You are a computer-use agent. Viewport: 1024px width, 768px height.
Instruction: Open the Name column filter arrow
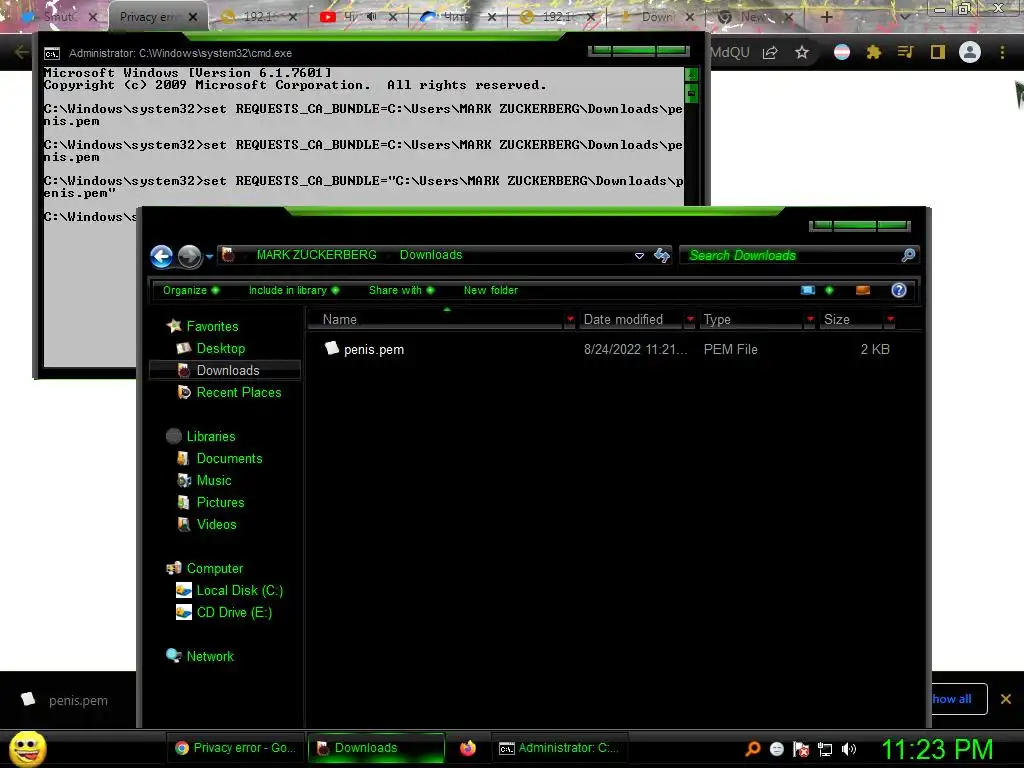pos(570,319)
